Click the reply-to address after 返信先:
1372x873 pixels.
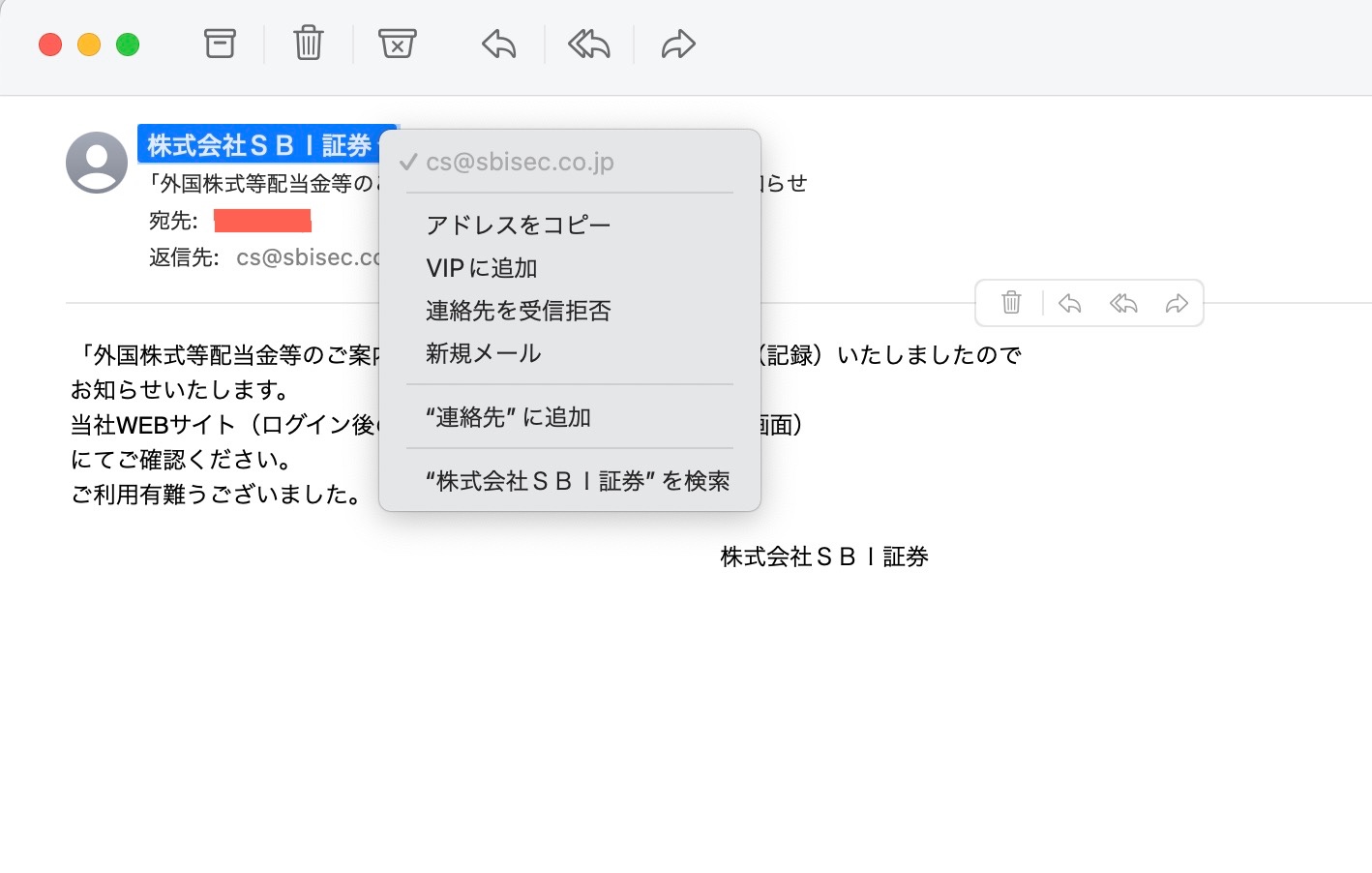tap(309, 257)
